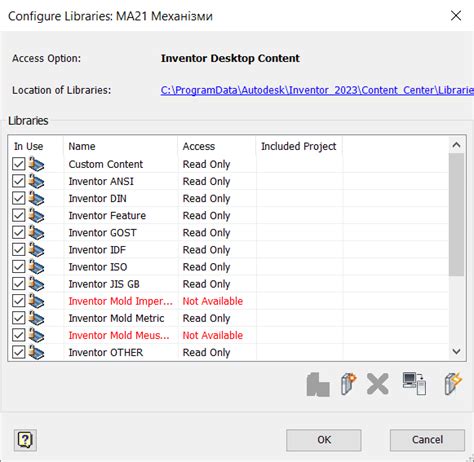Image resolution: width=474 pixels, height=462 pixels.
Task: Open the Location of Libraries path link
Action: coord(317,90)
